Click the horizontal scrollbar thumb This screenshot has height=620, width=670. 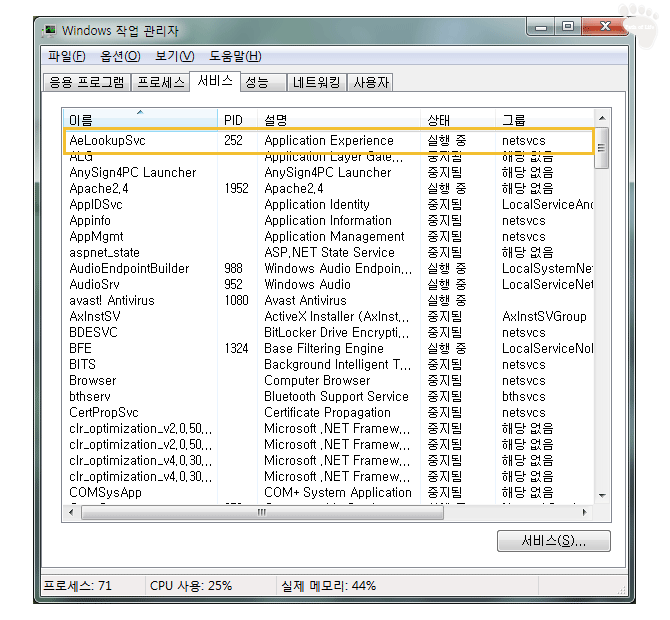[262, 512]
